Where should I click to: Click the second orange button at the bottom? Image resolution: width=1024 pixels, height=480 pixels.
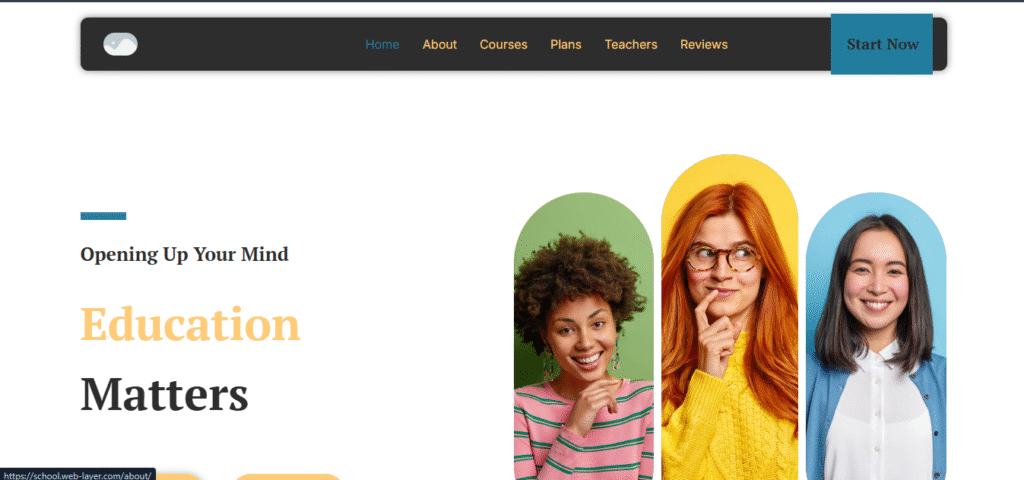point(288,477)
